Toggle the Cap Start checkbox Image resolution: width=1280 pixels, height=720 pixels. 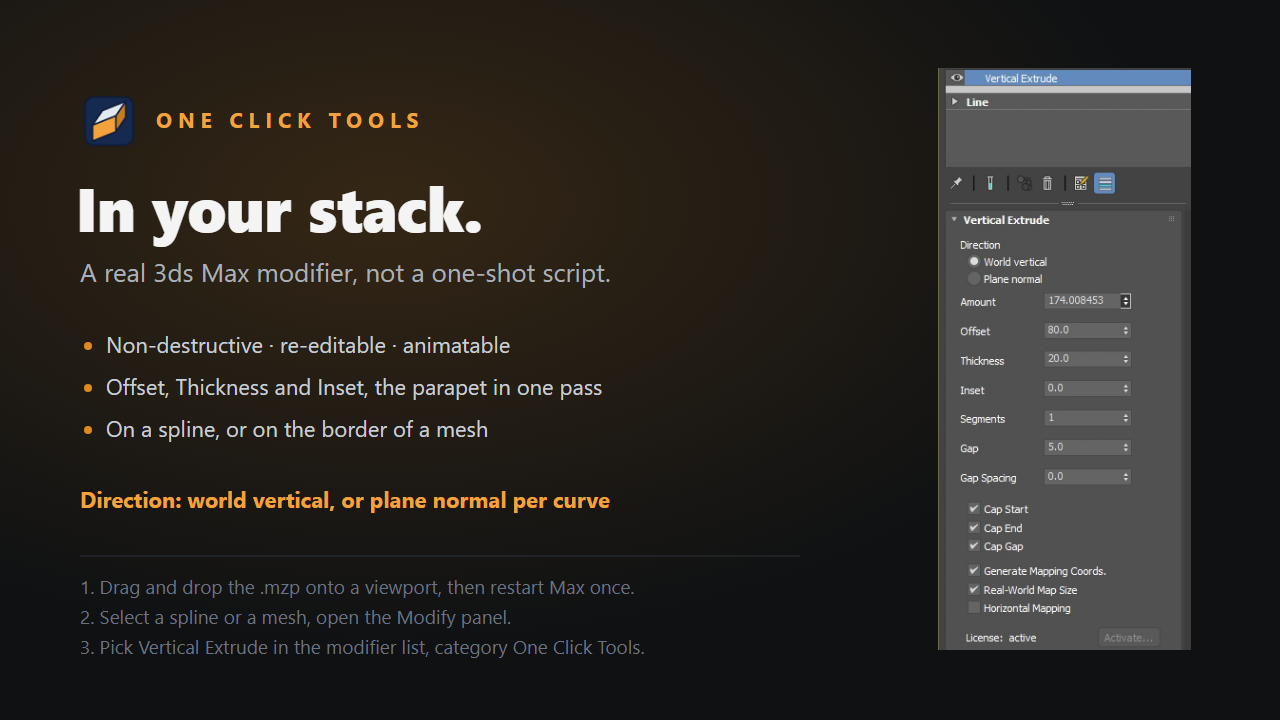click(x=974, y=508)
